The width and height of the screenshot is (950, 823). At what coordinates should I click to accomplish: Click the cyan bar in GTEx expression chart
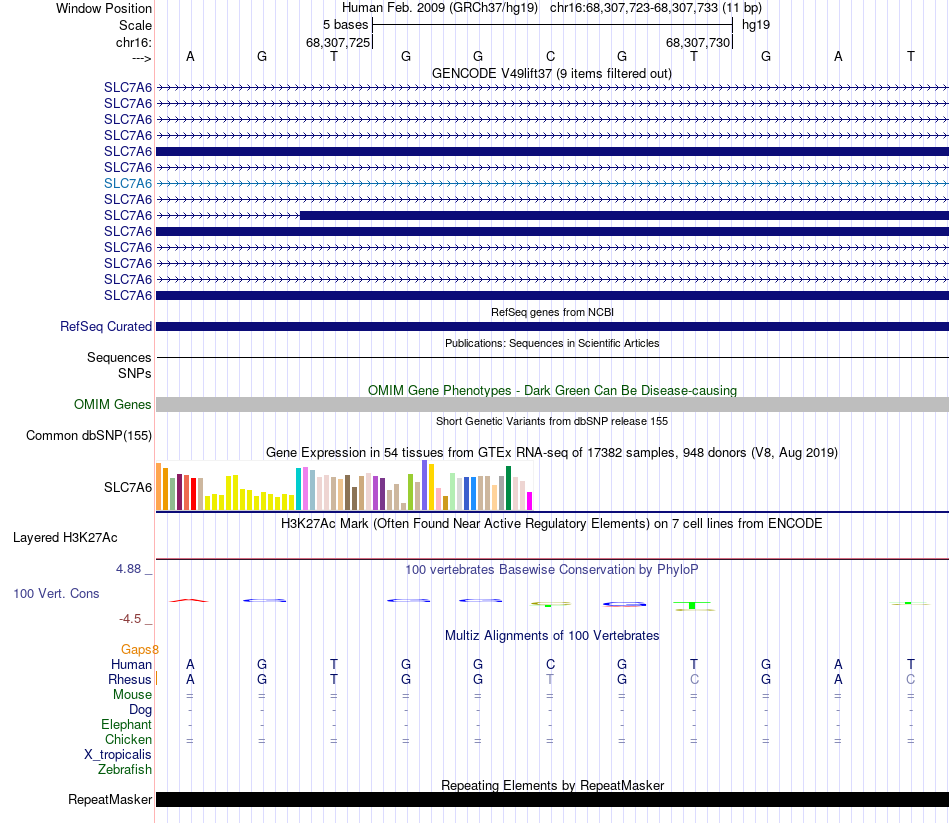pyautogui.click(x=298, y=488)
